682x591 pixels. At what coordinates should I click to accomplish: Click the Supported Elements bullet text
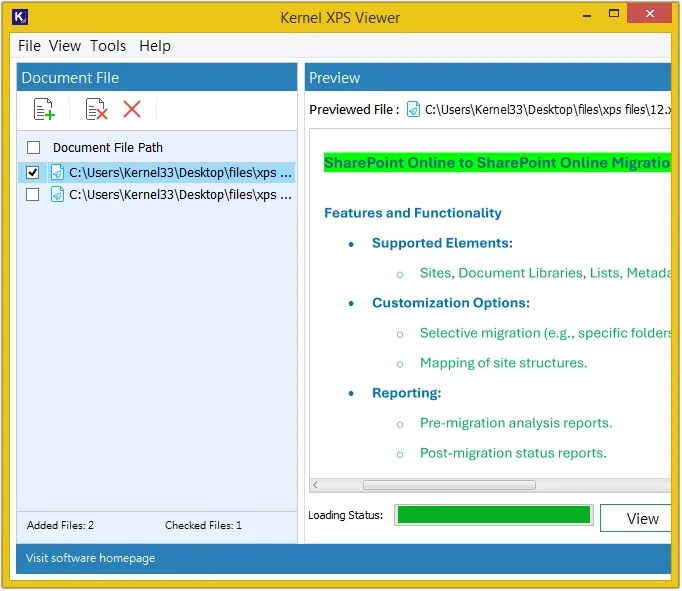[442, 243]
